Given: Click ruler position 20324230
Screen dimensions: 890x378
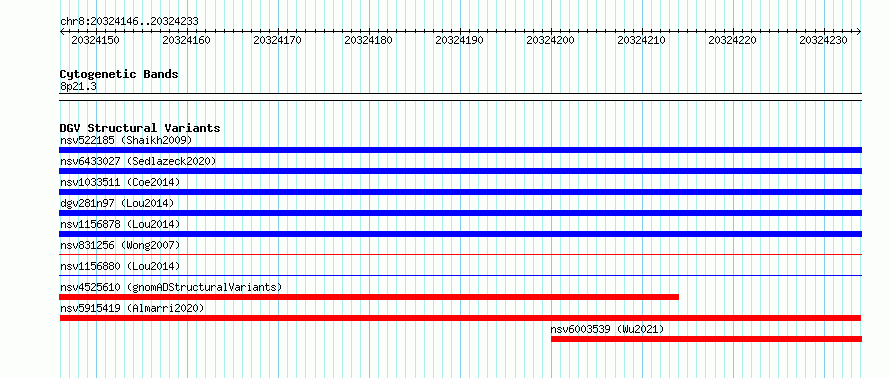Looking at the screenshot, I should (824, 40).
